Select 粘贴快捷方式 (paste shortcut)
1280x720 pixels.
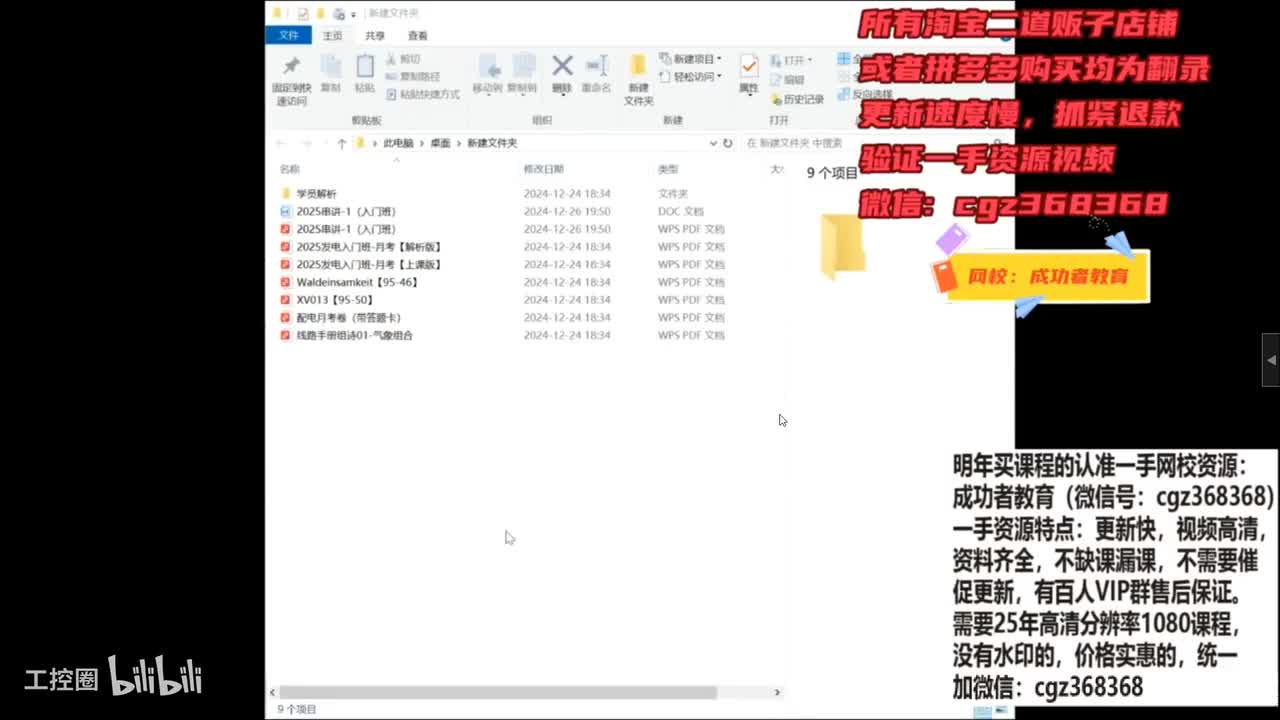[422, 94]
